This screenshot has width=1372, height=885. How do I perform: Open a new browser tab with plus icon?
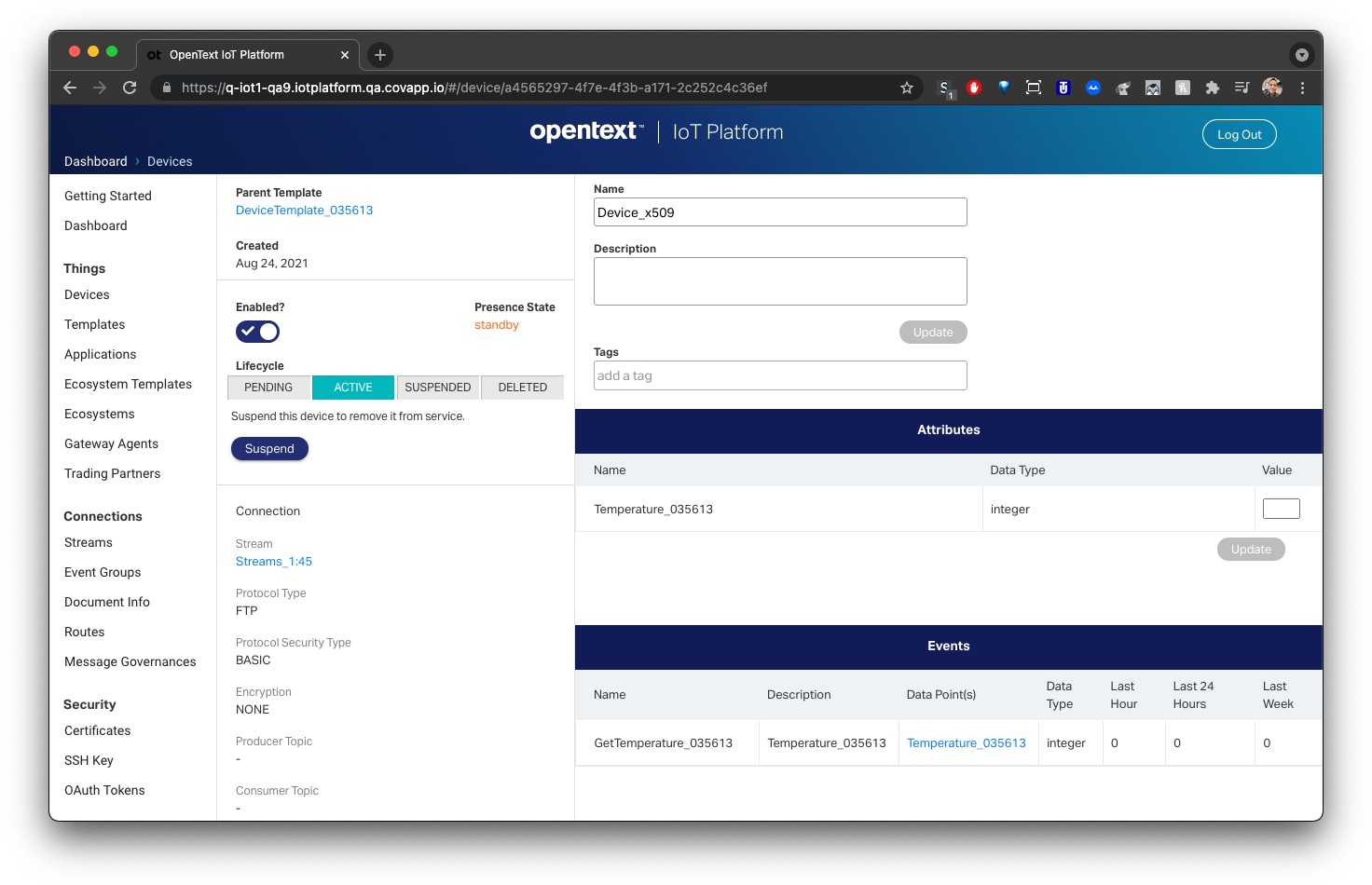tap(379, 55)
